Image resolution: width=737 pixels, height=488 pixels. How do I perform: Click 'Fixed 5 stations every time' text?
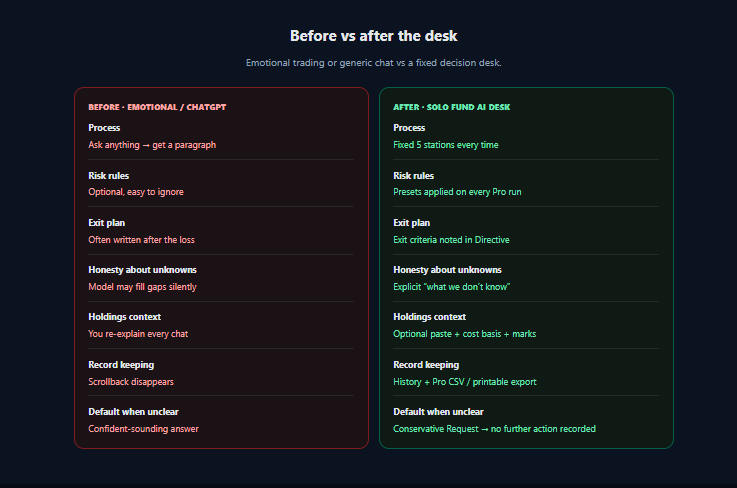(446, 145)
